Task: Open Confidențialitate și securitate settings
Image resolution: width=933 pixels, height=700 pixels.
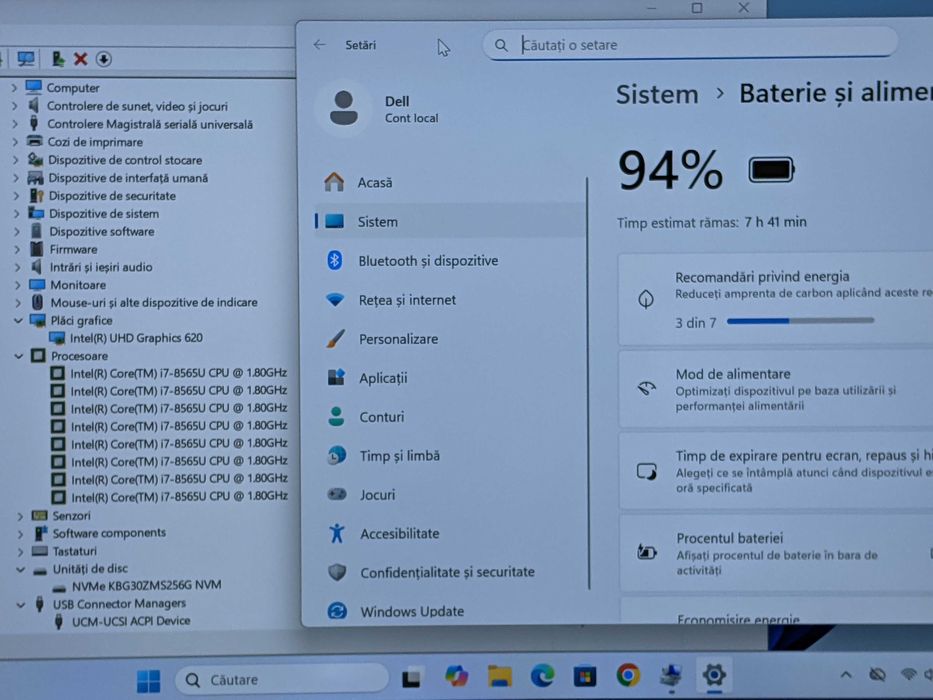Action: pyautogui.click(x=449, y=572)
